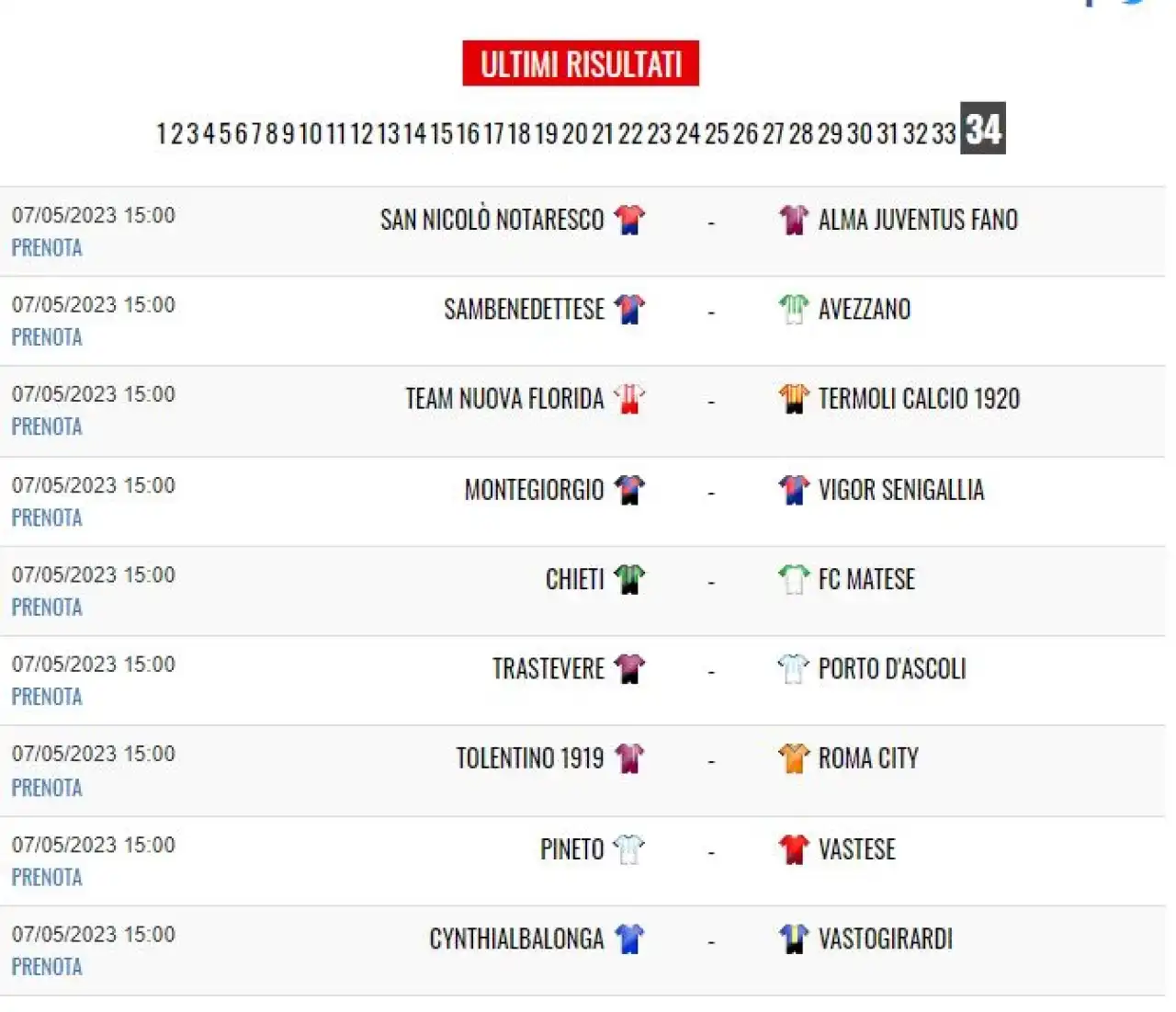Click Termoli Calcio 1920 jersey icon
1176x1012 pixels.
pos(794,399)
